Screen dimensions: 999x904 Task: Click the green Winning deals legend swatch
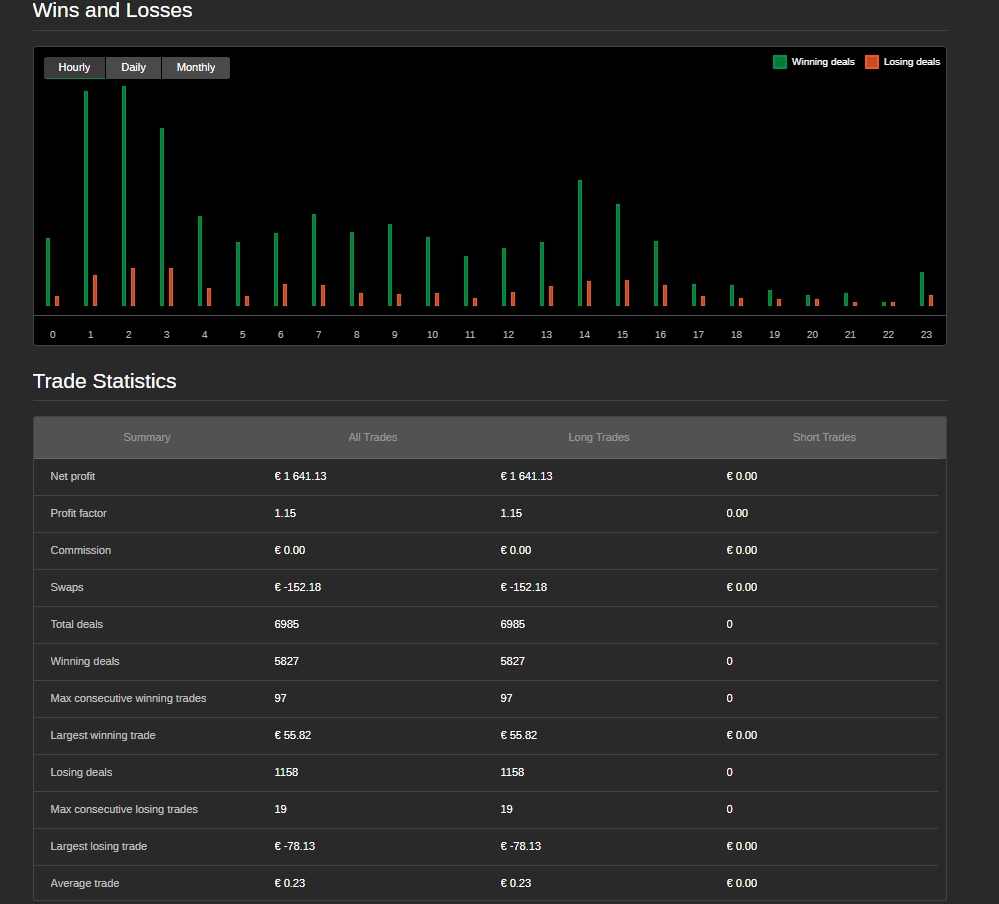tap(780, 62)
